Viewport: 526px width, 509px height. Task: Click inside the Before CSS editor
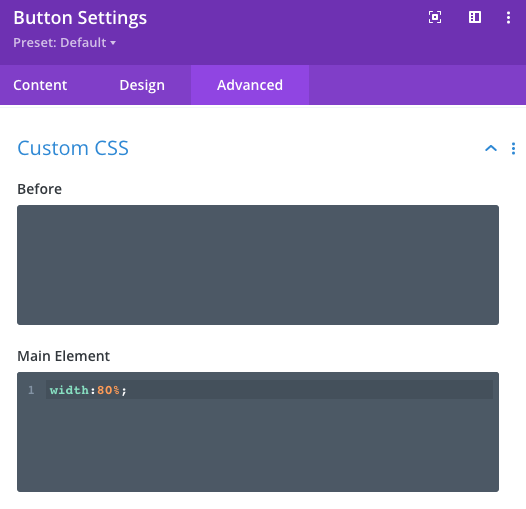point(258,265)
